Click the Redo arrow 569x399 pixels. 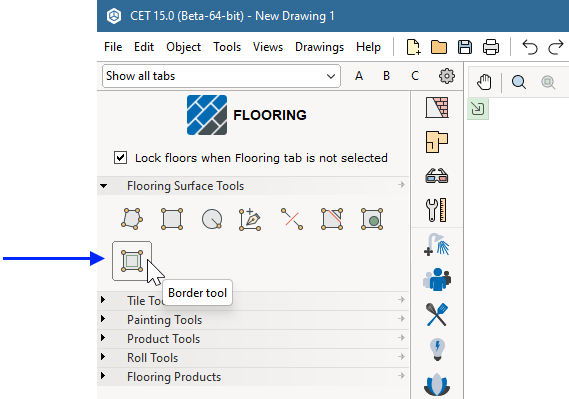[x=556, y=47]
